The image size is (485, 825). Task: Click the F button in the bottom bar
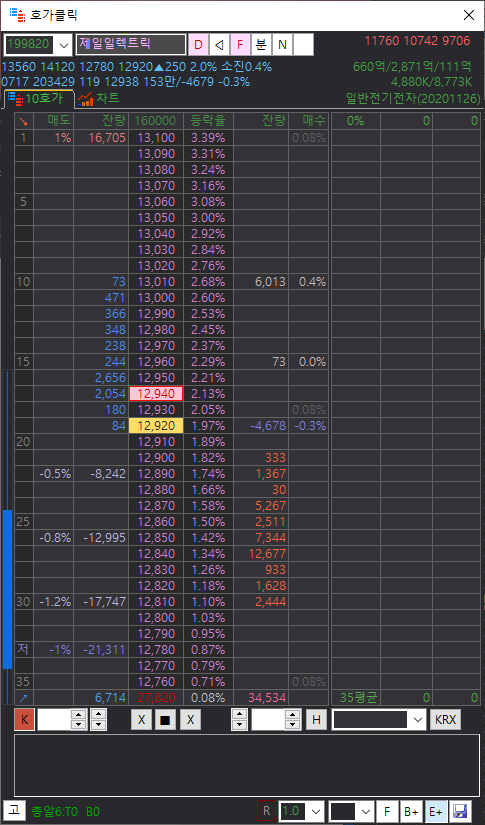point(387,811)
